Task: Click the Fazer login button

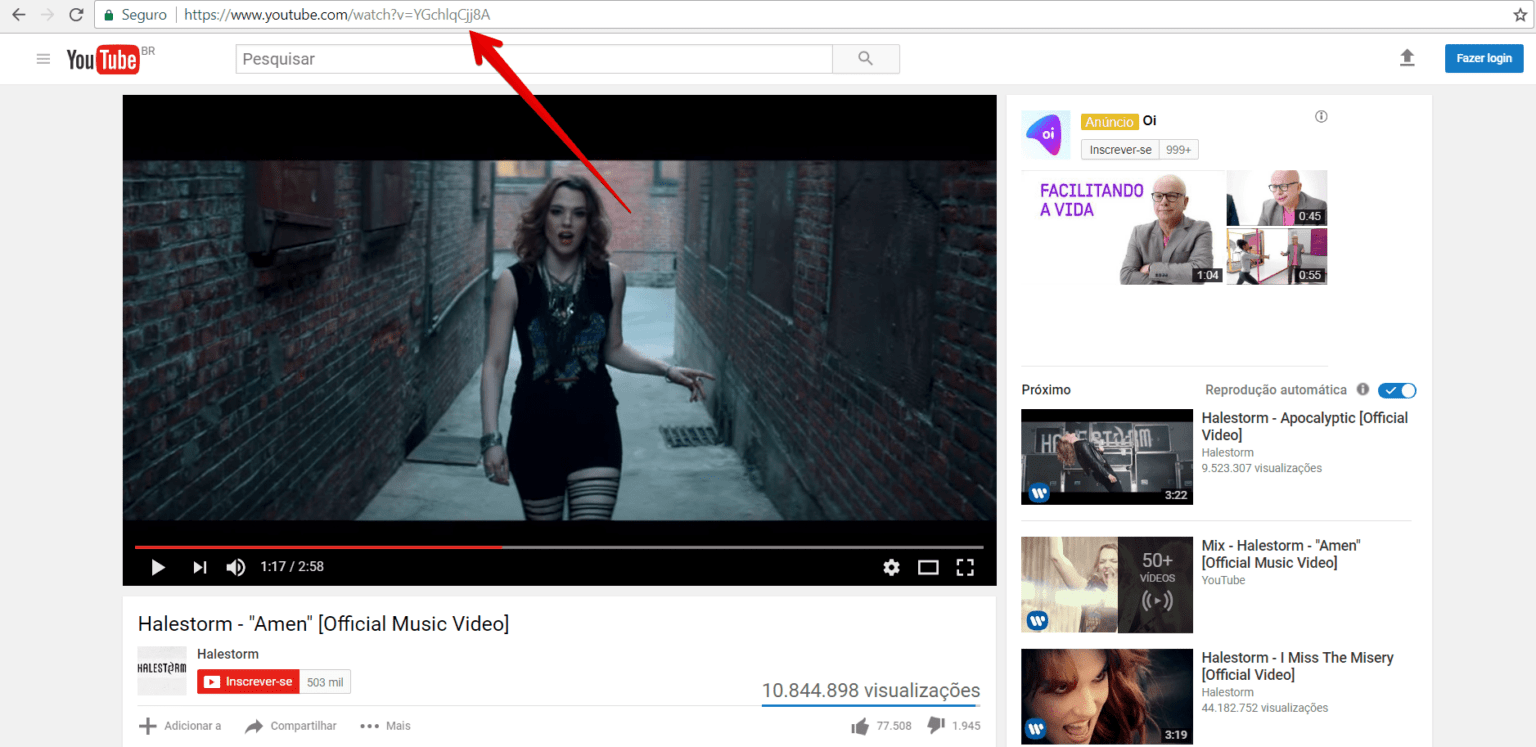Action: pyautogui.click(x=1484, y=58)
